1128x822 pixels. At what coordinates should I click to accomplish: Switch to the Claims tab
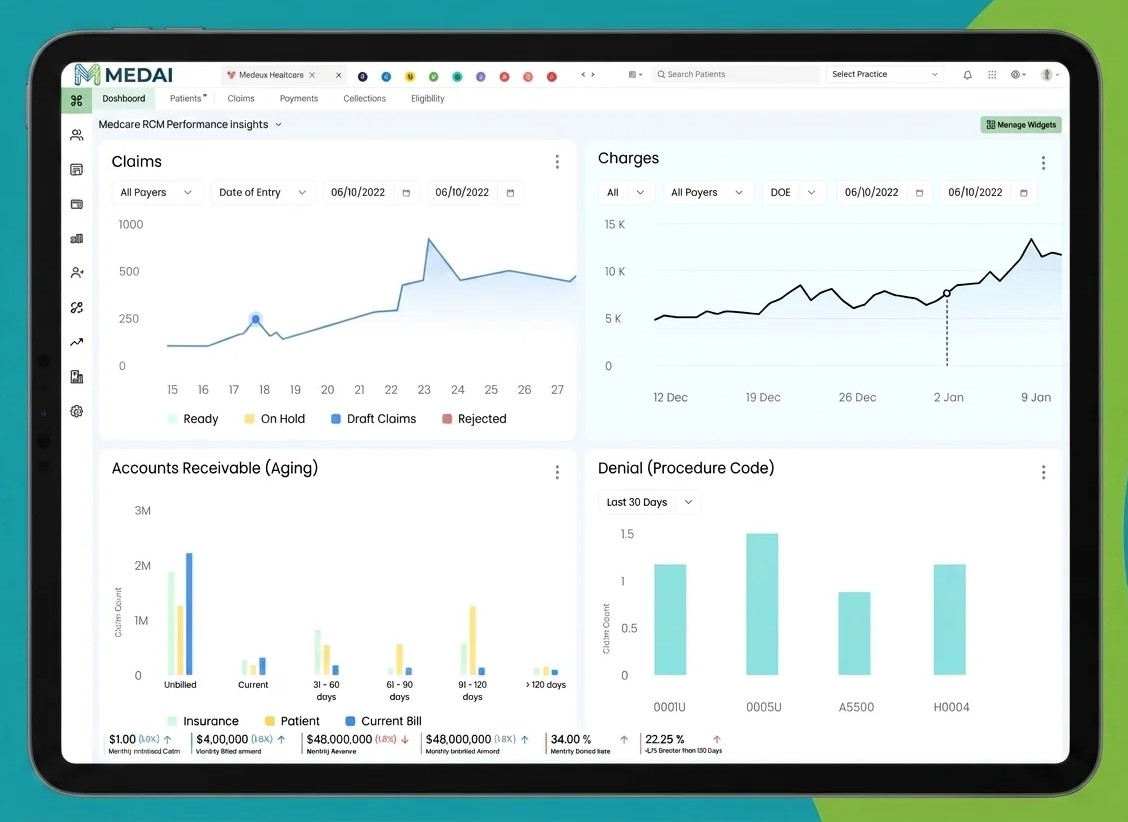(241, 99)
